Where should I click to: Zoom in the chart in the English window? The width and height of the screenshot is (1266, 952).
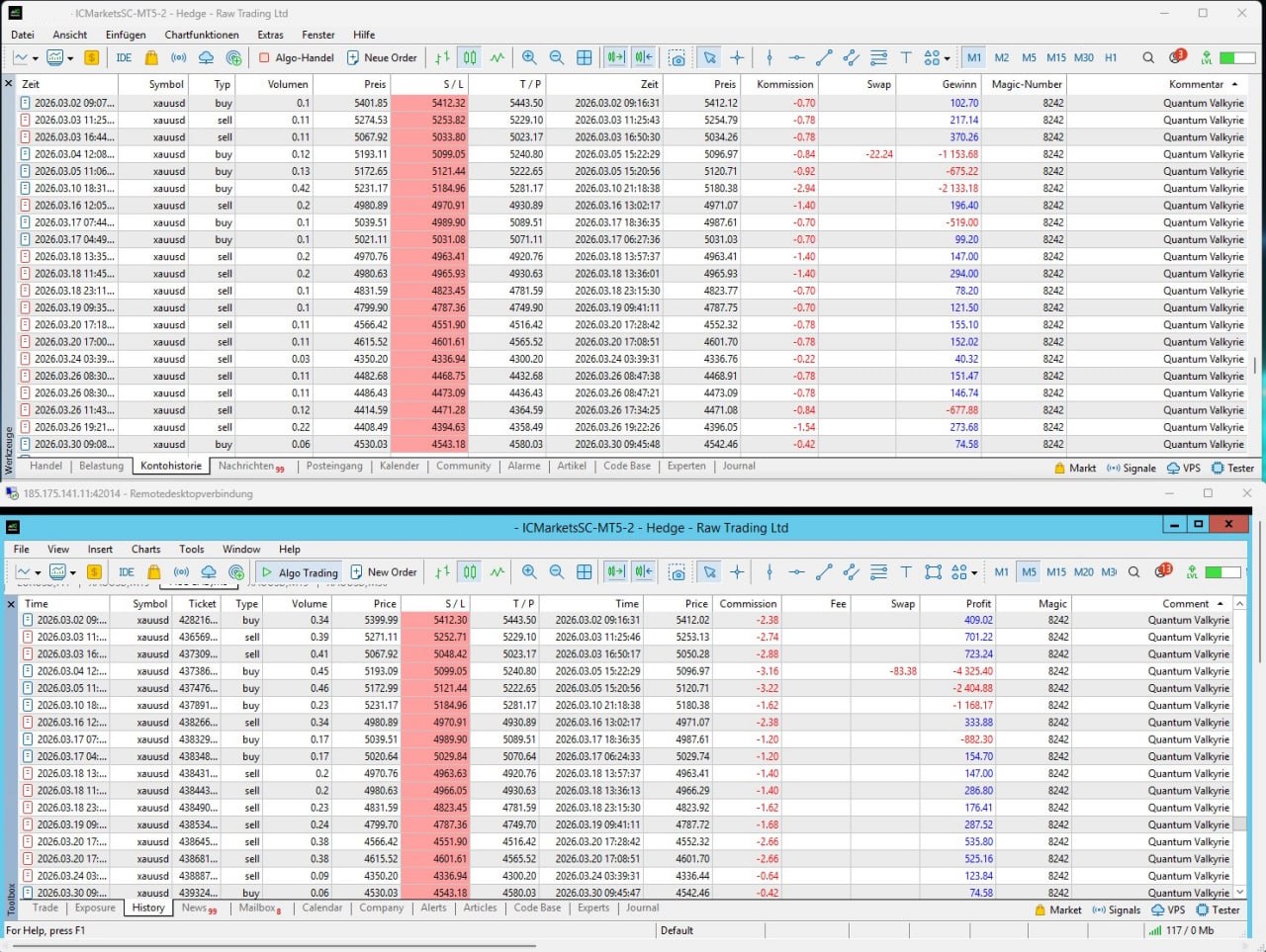(x=529, y=571)
